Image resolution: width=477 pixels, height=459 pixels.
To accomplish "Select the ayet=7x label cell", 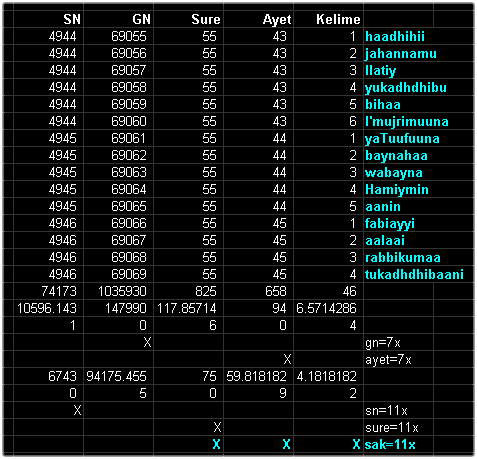I will pyautogui.click(x=398, y=359).
